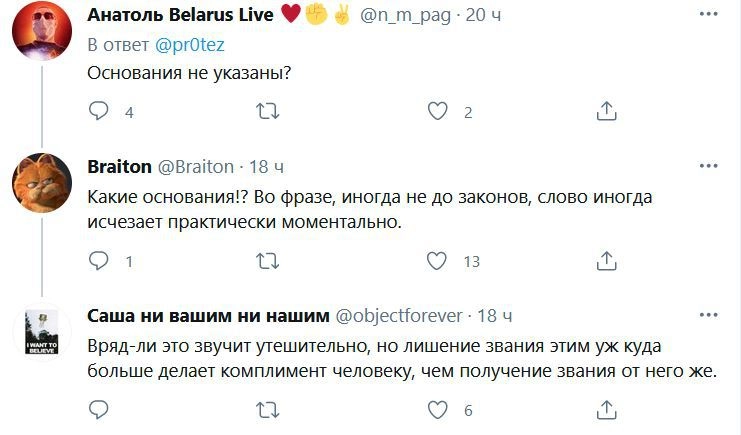Open the @pr0tez mention link
The image size is (741, 435).
point(177,45)
